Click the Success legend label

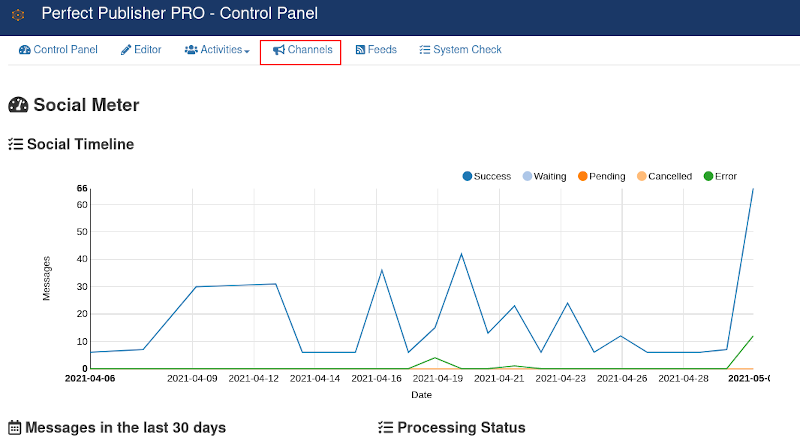(492, 177)
